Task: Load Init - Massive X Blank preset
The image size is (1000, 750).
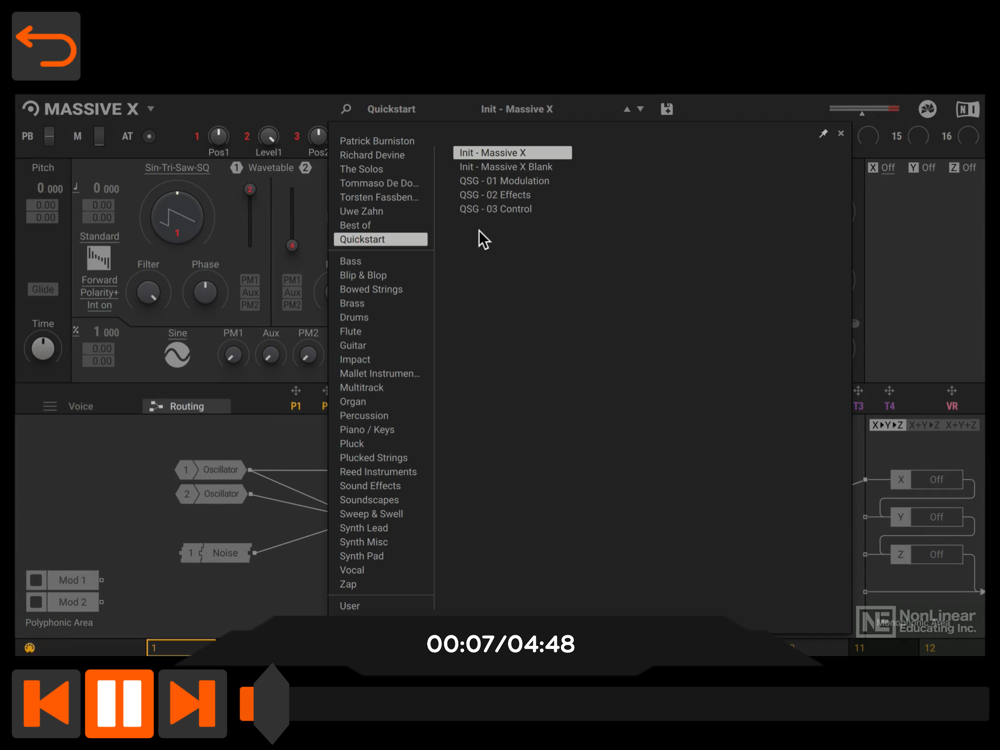Action: tap(506, 167)
